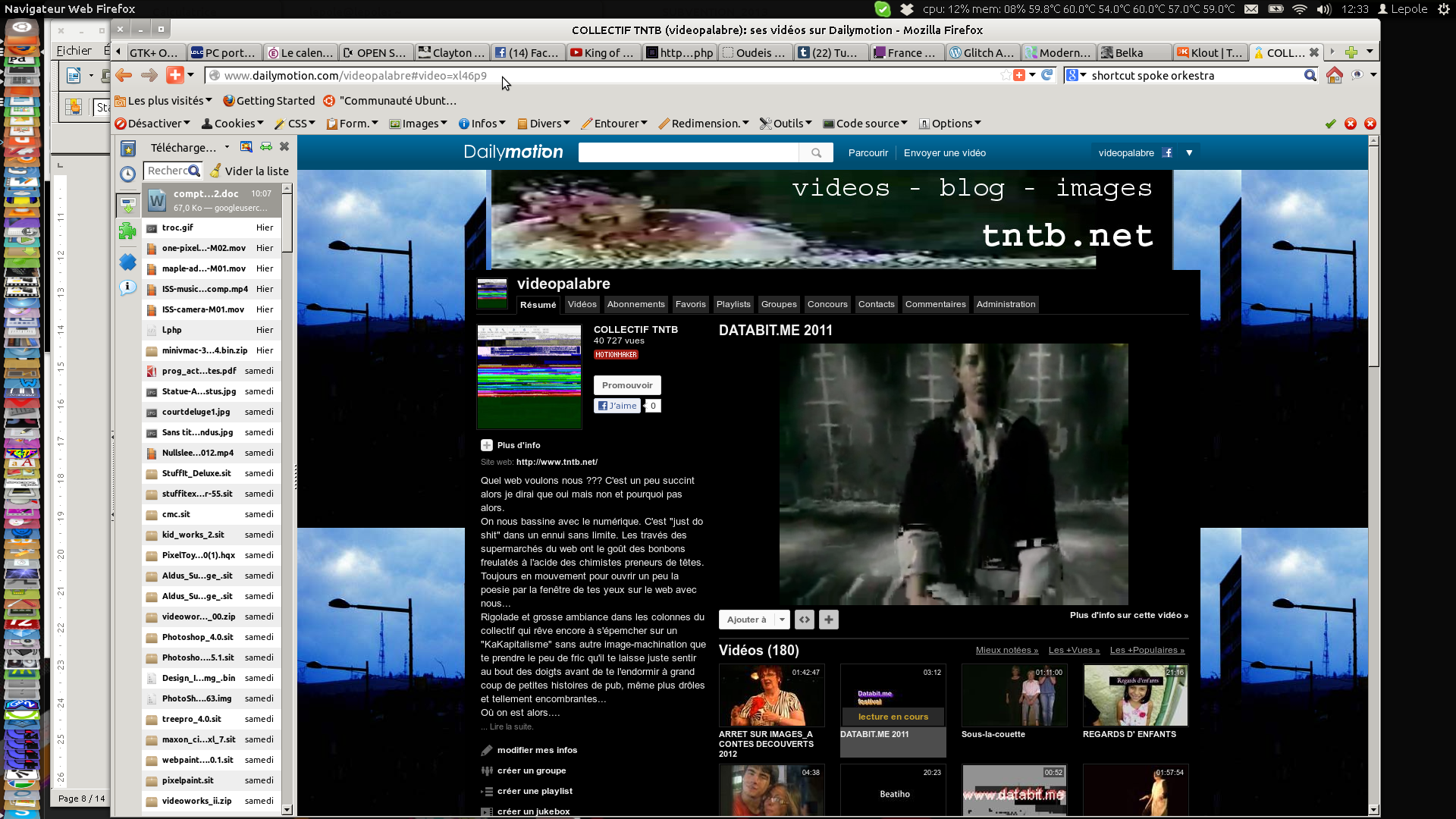Open the bookmarks sidebar panel icon

(x=128, y=149)
